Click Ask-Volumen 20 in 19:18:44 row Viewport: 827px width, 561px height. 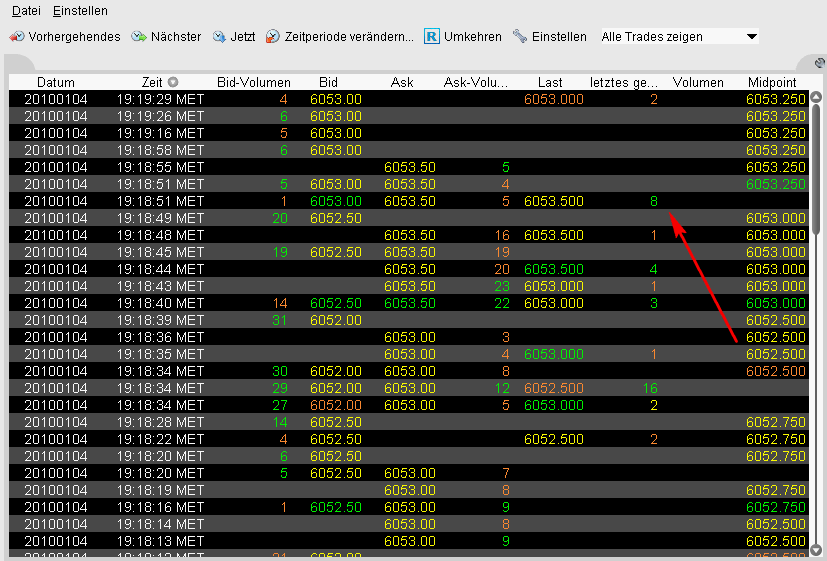(502, 269)
